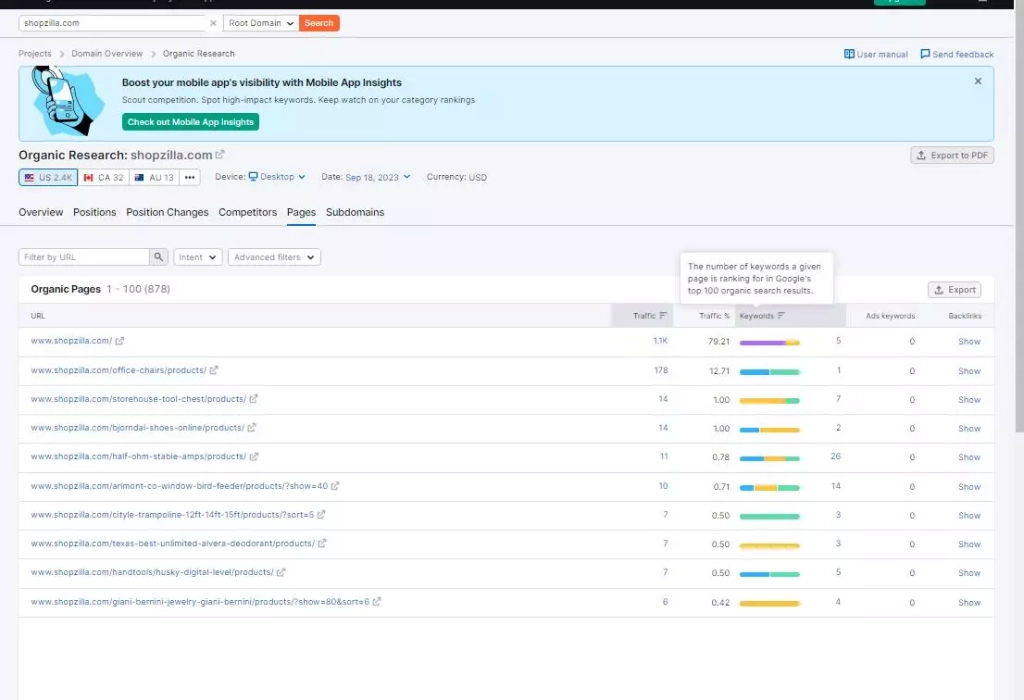
Task: Click the 79.21 traffic percent value
Action: point(718,342)
